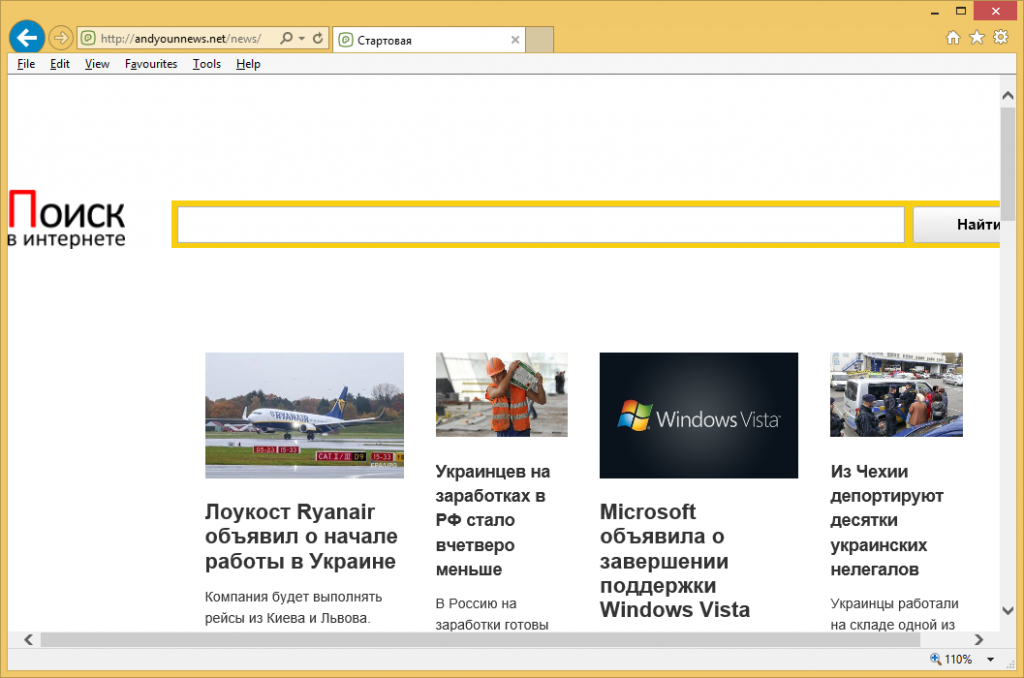Open the File menu
Viewport: 1024px width, 678px height.
point(26,64)
